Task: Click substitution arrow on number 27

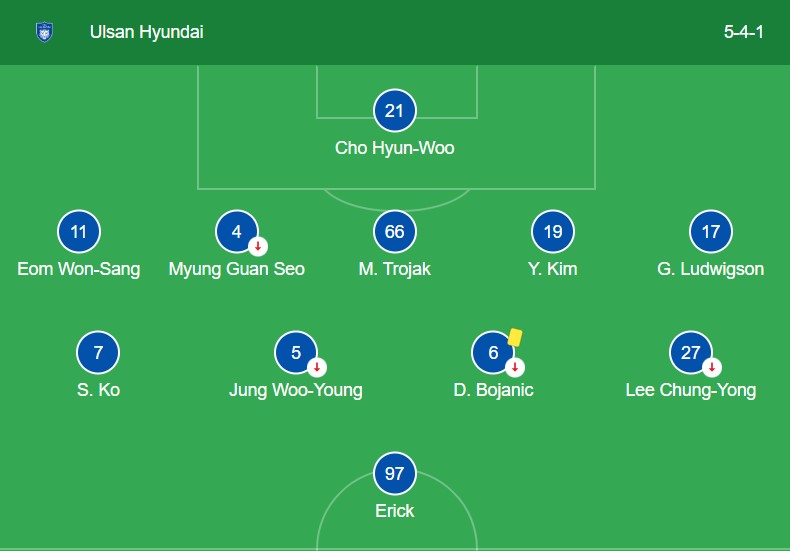Action: pyautogui.click(x=711, y=366)
